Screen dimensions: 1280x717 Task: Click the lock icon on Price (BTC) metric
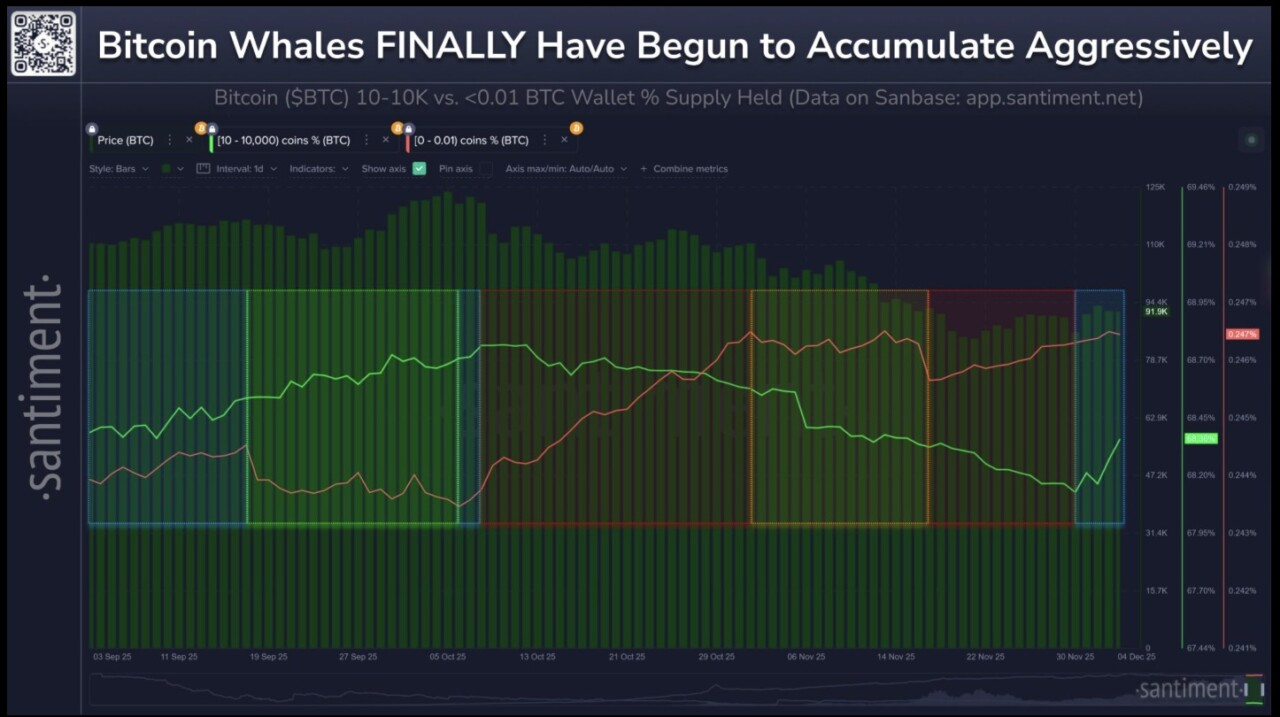tap(90, 126)
